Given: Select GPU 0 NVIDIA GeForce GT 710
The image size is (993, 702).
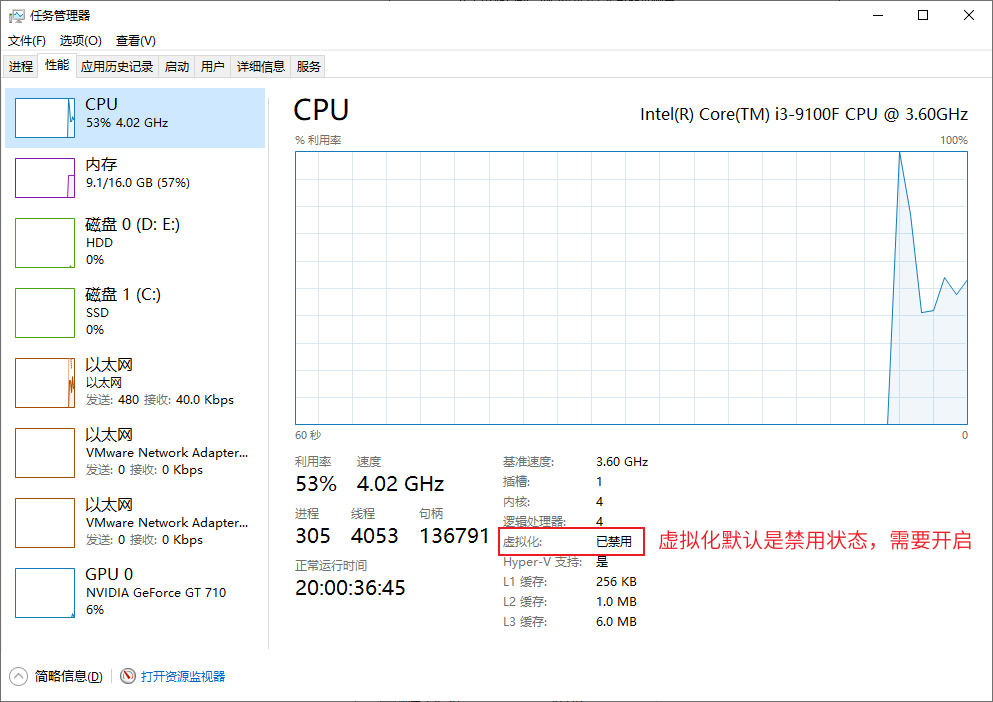Looking at the screenshot, I should coord(45,593).
